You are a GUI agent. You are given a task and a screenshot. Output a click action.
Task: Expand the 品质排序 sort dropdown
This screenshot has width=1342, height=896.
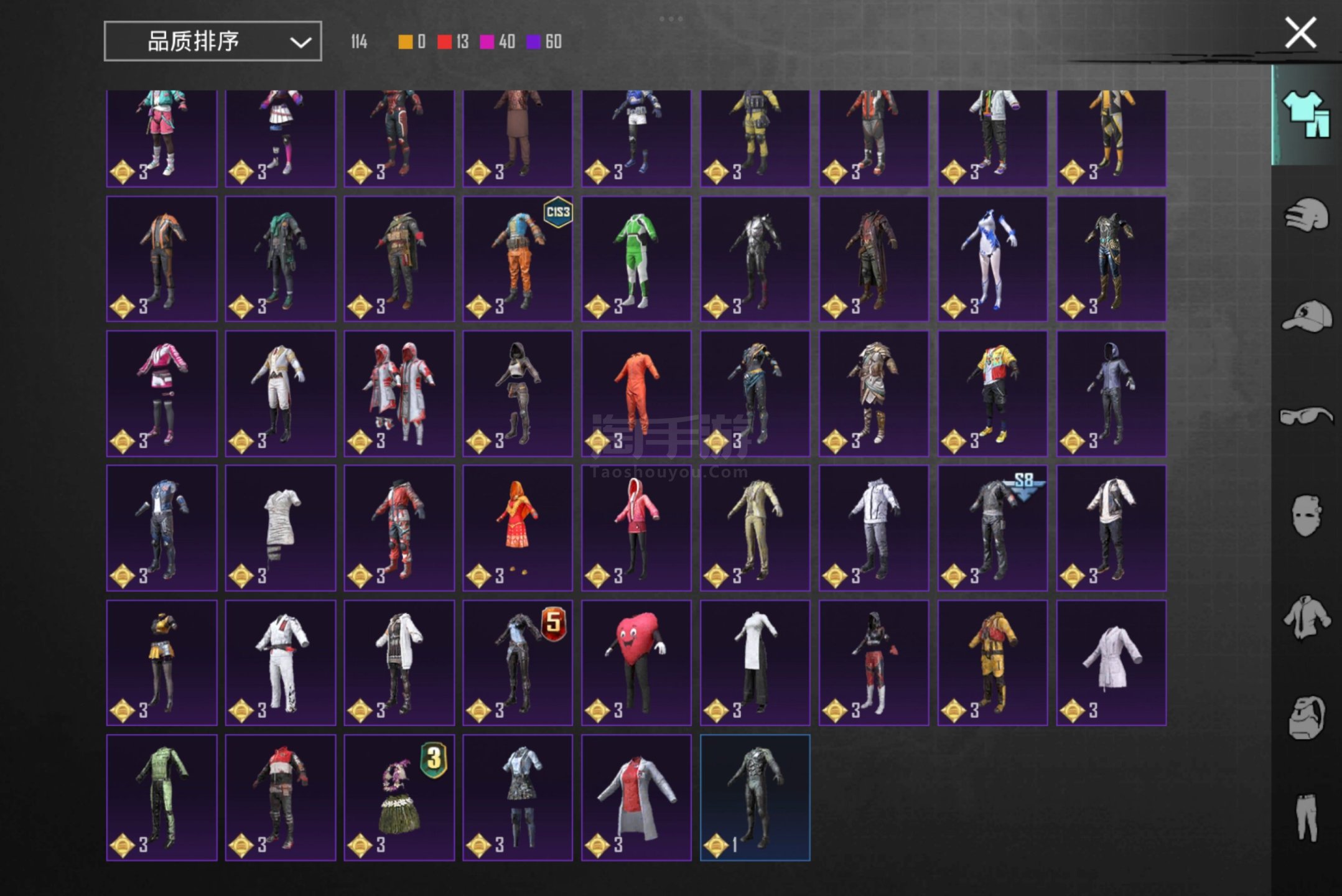[212, 41]
